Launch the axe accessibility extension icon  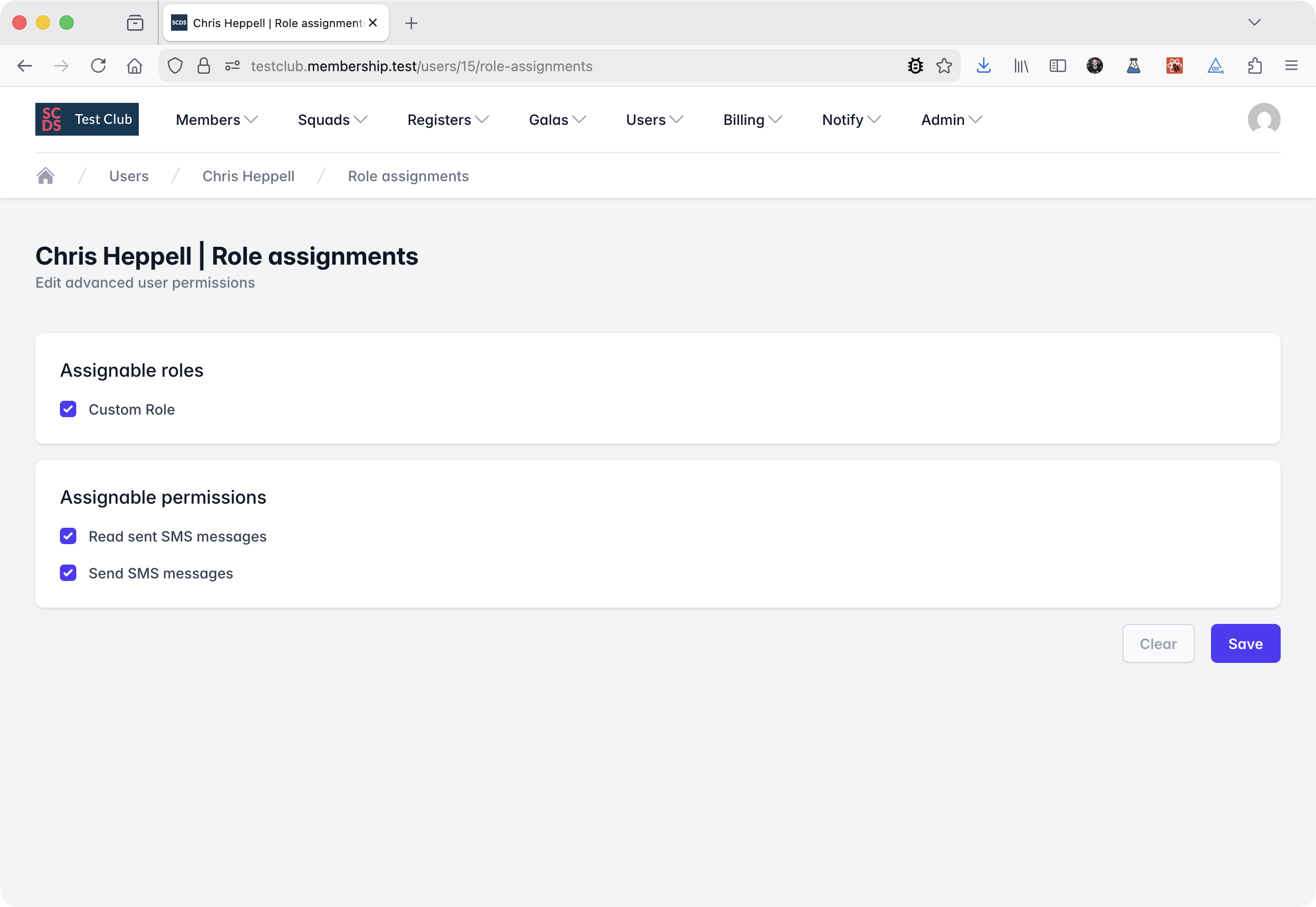point(1216,66)
